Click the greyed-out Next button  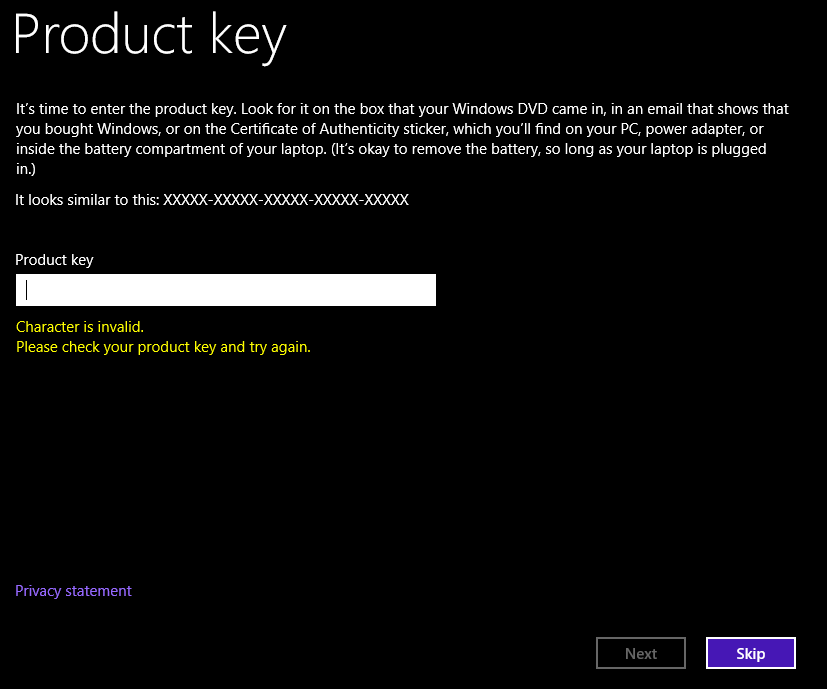coord(641,653)
